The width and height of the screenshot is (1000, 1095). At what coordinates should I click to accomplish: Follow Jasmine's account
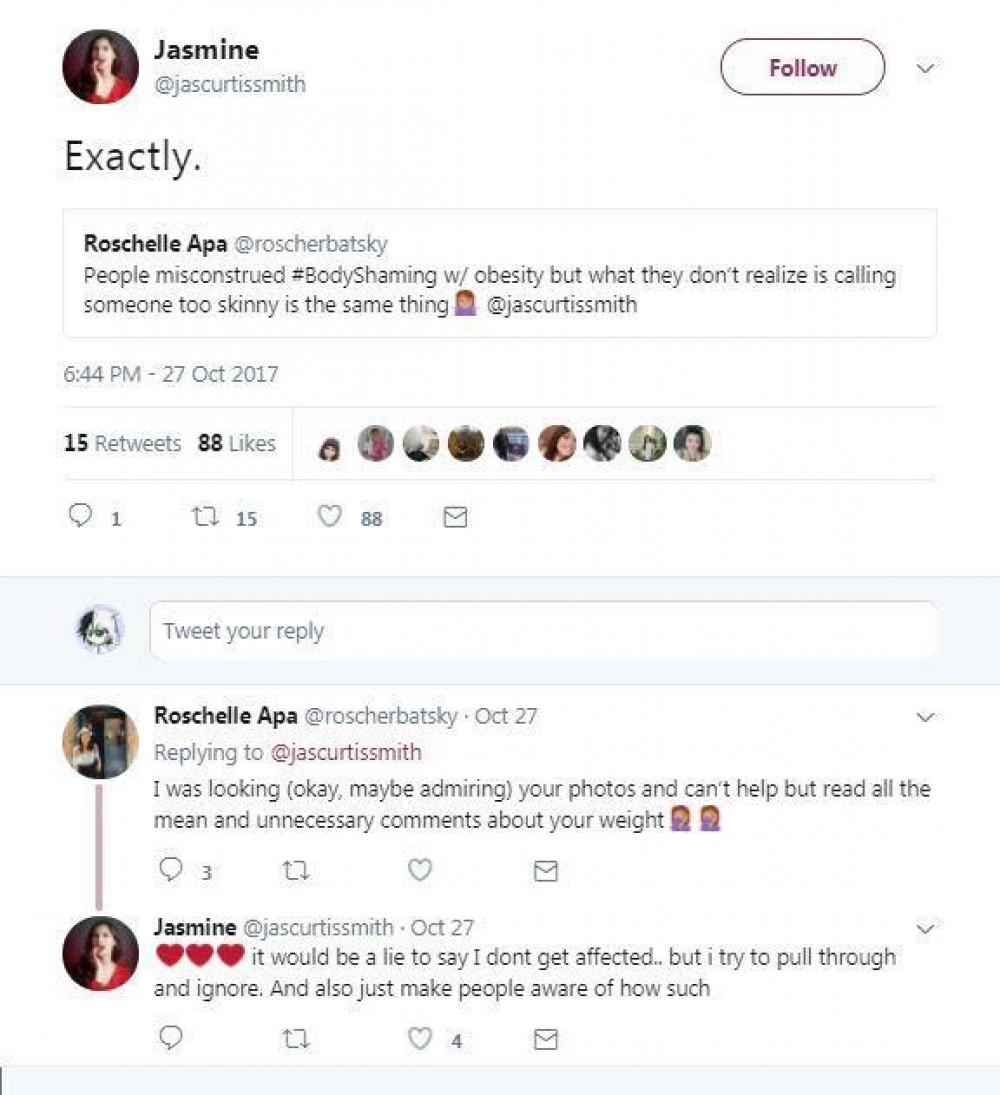[802, 68]
